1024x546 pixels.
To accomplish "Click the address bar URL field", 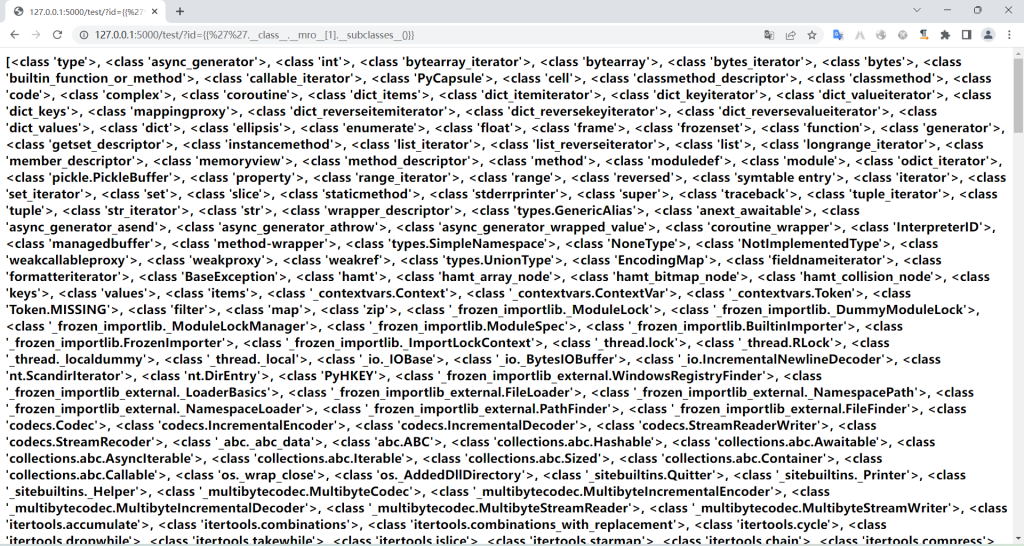I will point(400,35).
